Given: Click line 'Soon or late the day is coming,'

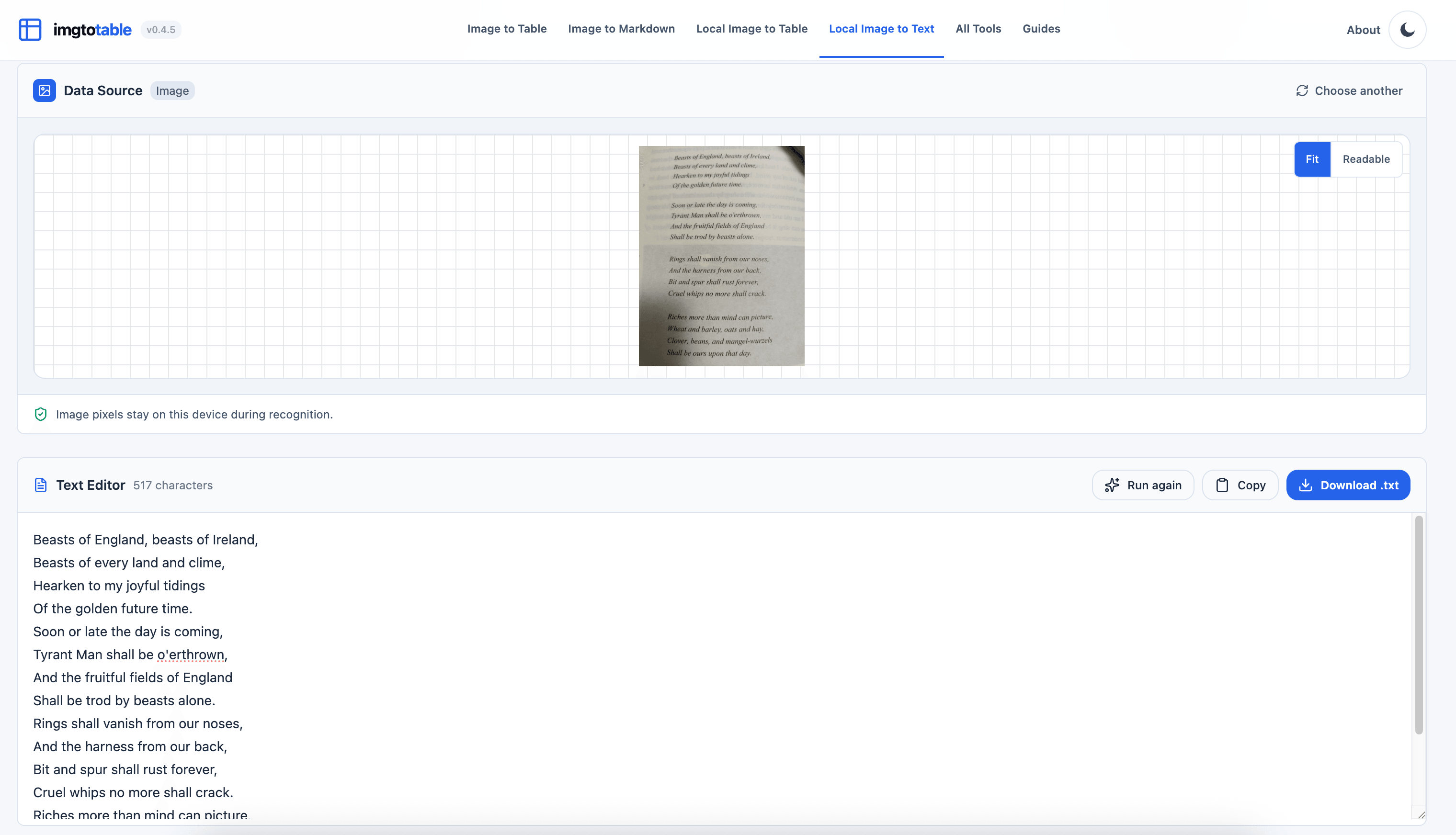Looking at the screenshot, I should click(x=128, y=632).
